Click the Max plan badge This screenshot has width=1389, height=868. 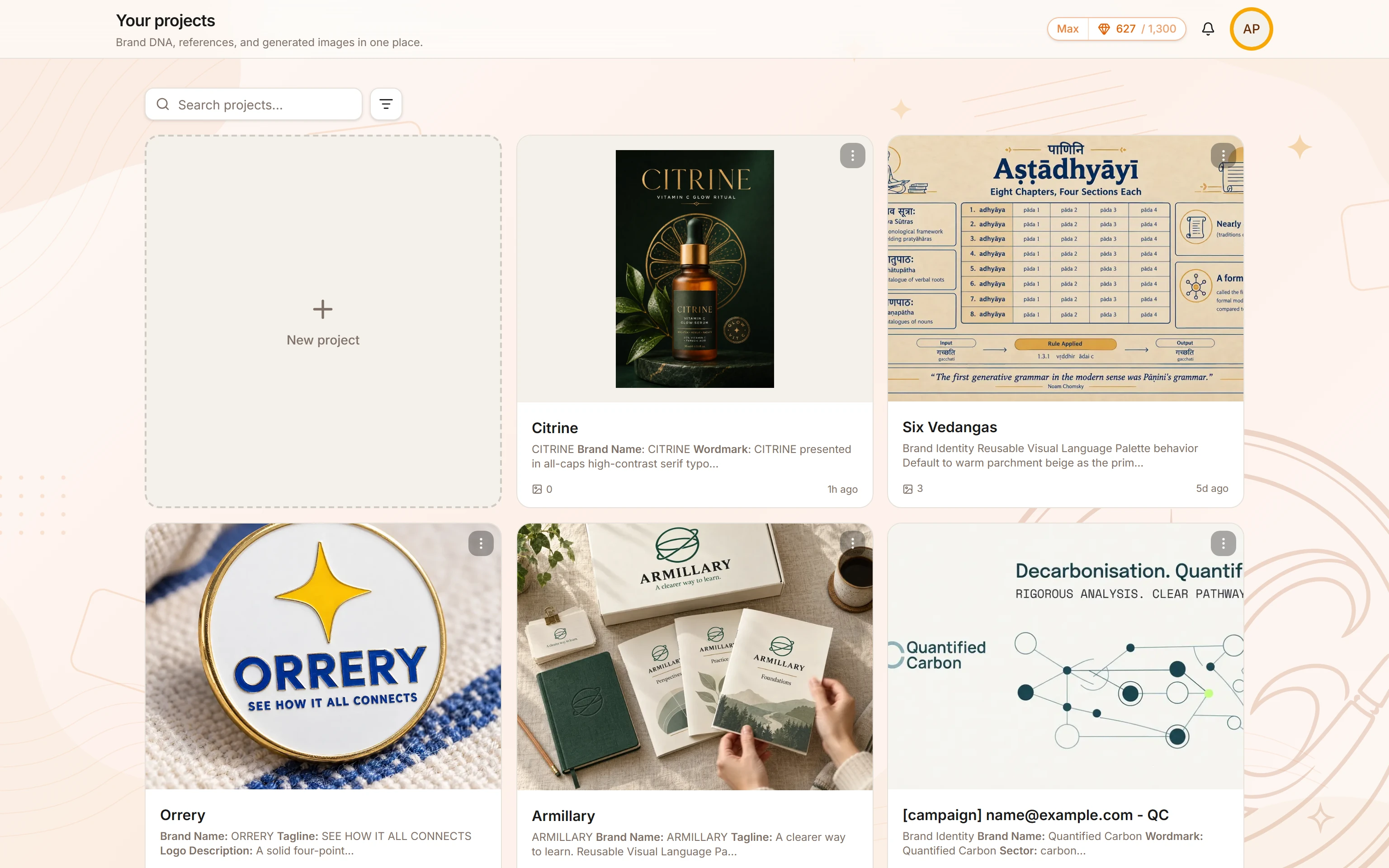[x=1068, y=28]
